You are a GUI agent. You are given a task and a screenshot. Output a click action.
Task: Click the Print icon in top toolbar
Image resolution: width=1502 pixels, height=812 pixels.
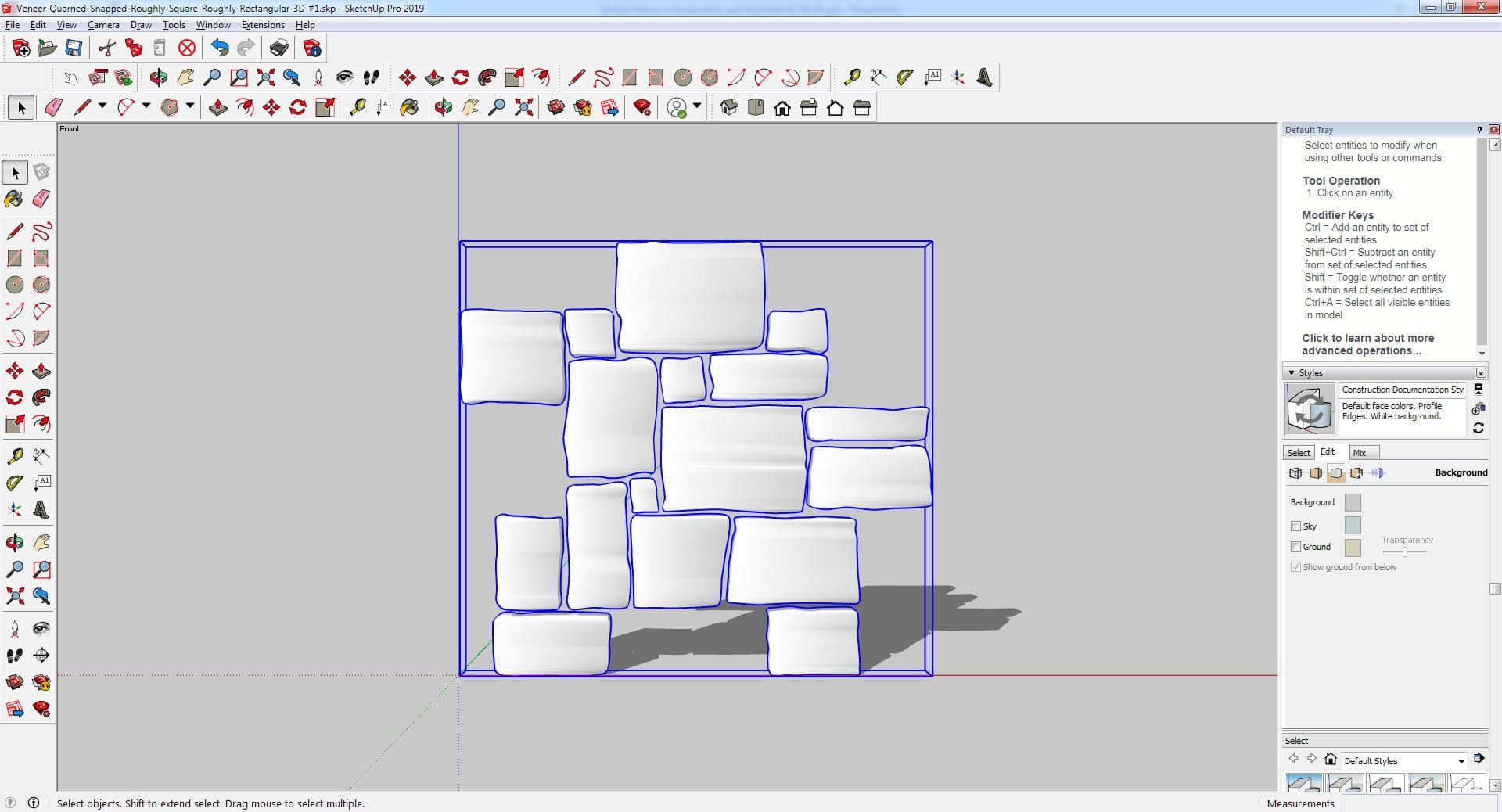278,49
